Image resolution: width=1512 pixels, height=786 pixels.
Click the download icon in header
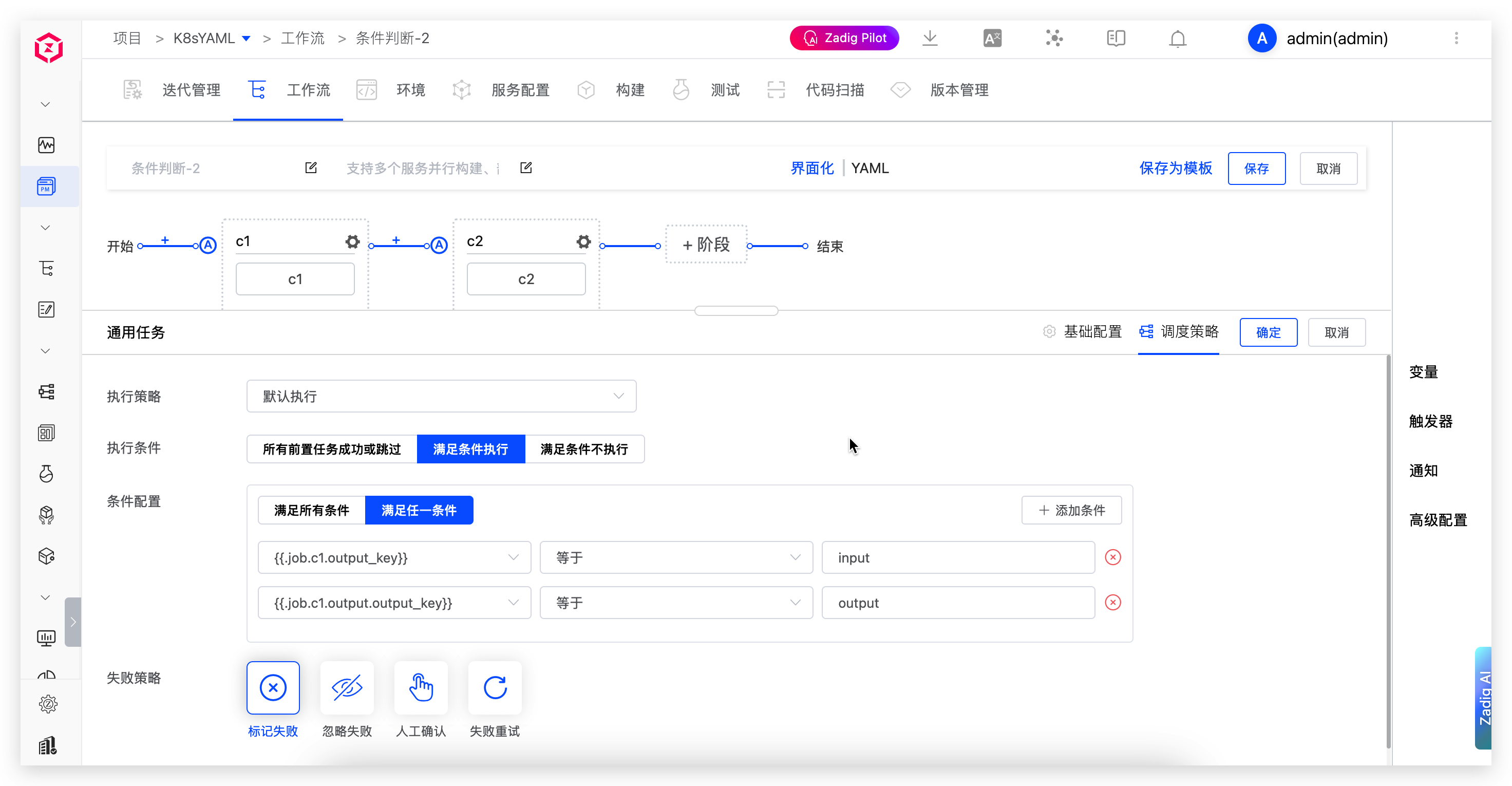pyautogui.click(x=930, y=39)
